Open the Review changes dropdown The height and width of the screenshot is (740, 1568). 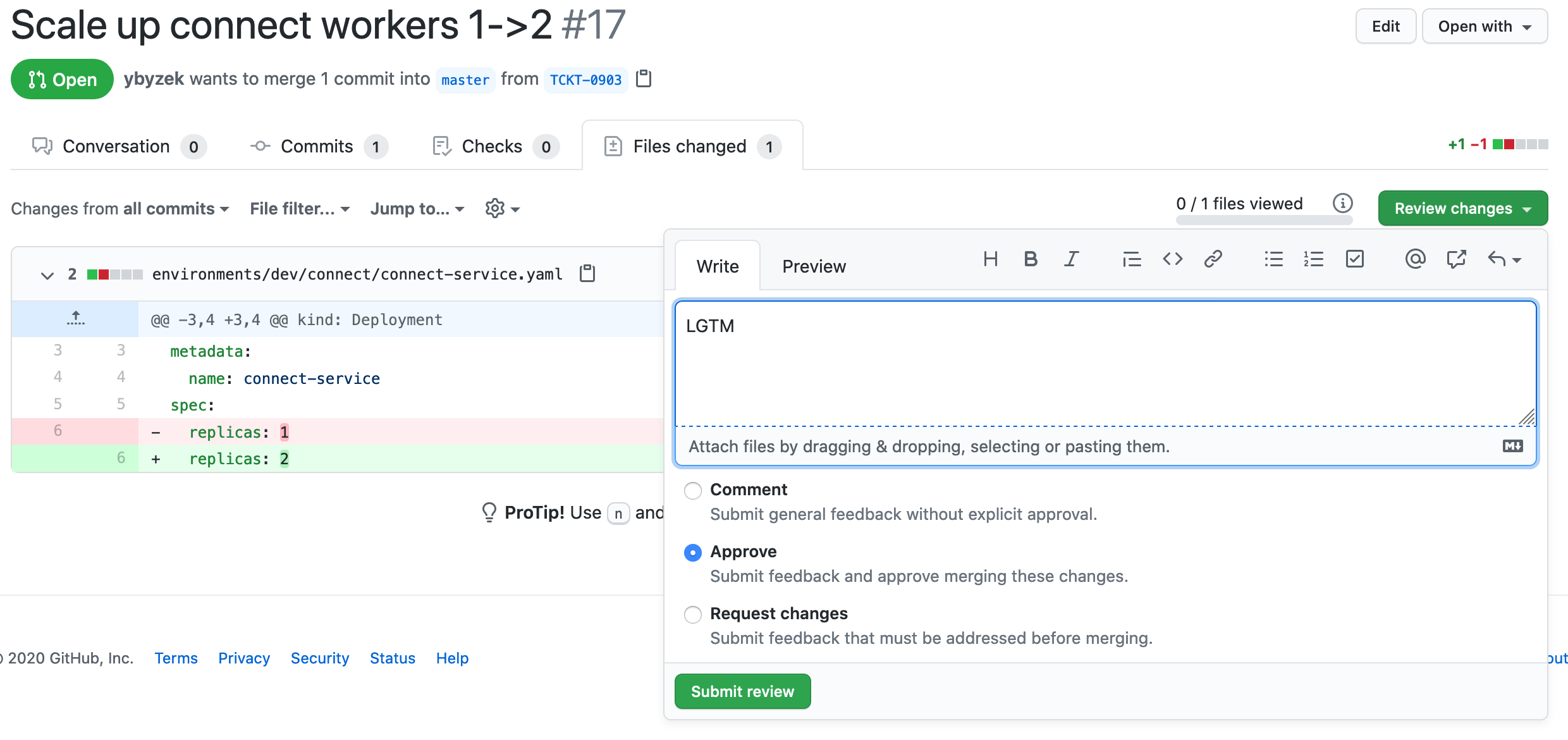pyautogui.click(x=1463, y=208)
